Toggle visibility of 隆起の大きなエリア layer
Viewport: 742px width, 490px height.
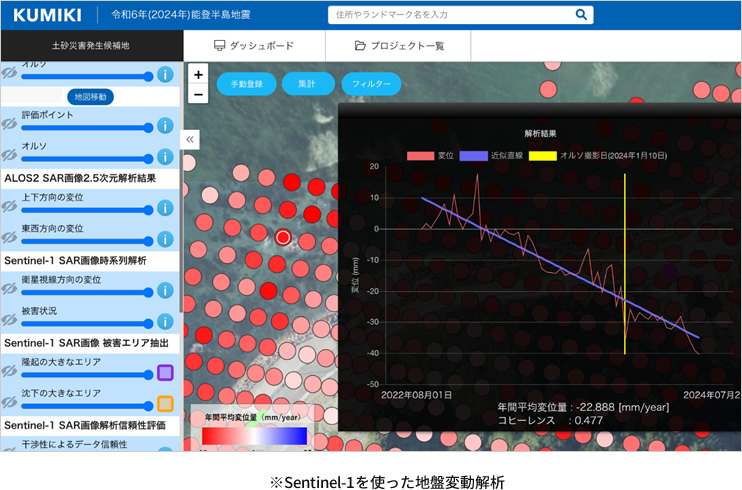click(x=9, y=371)
